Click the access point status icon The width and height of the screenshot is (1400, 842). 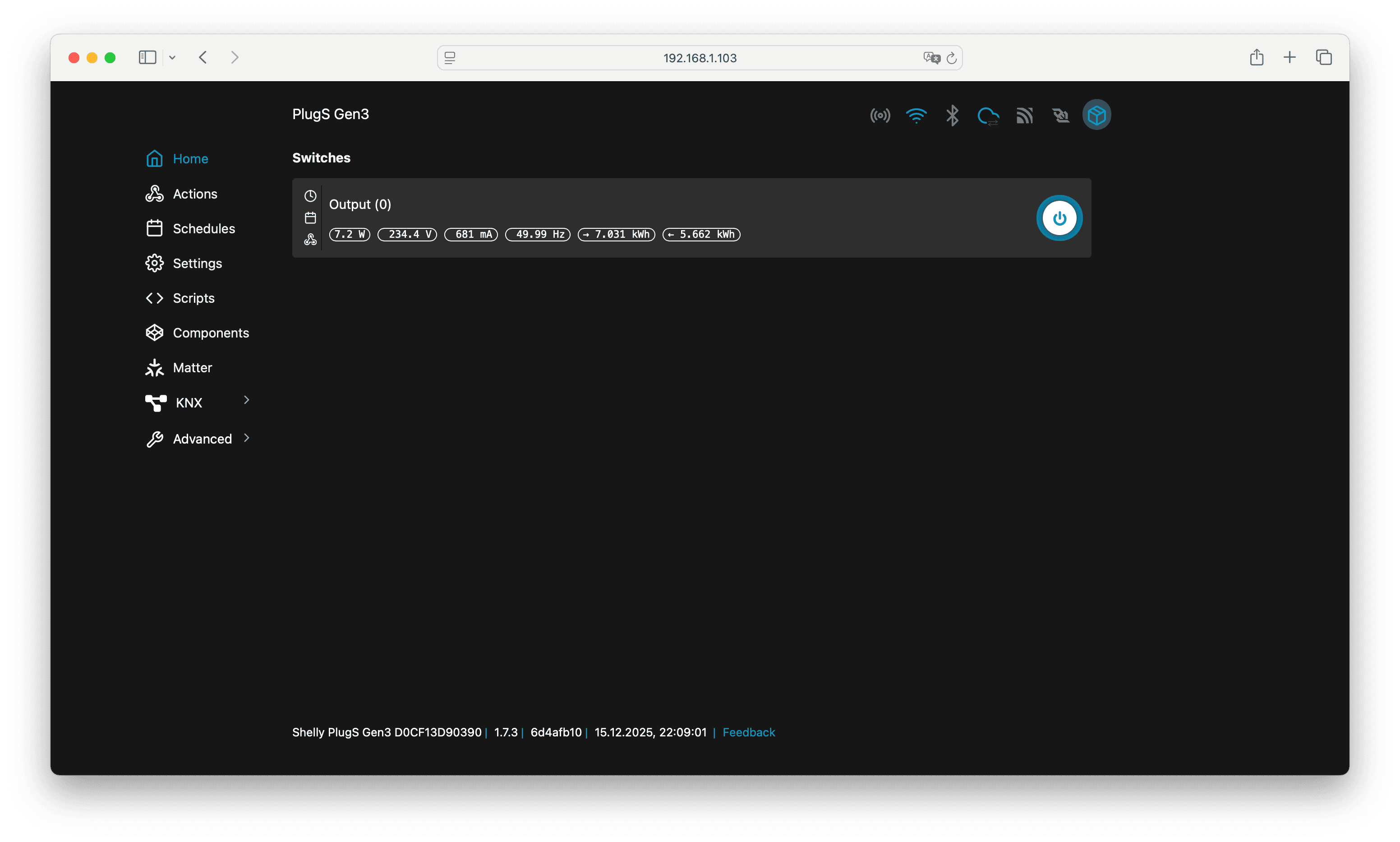[880, 116]
